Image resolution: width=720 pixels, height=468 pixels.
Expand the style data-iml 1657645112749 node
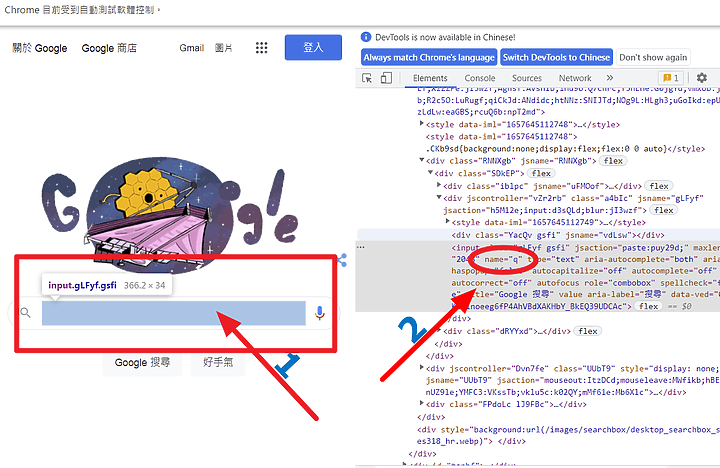[448, 221]
